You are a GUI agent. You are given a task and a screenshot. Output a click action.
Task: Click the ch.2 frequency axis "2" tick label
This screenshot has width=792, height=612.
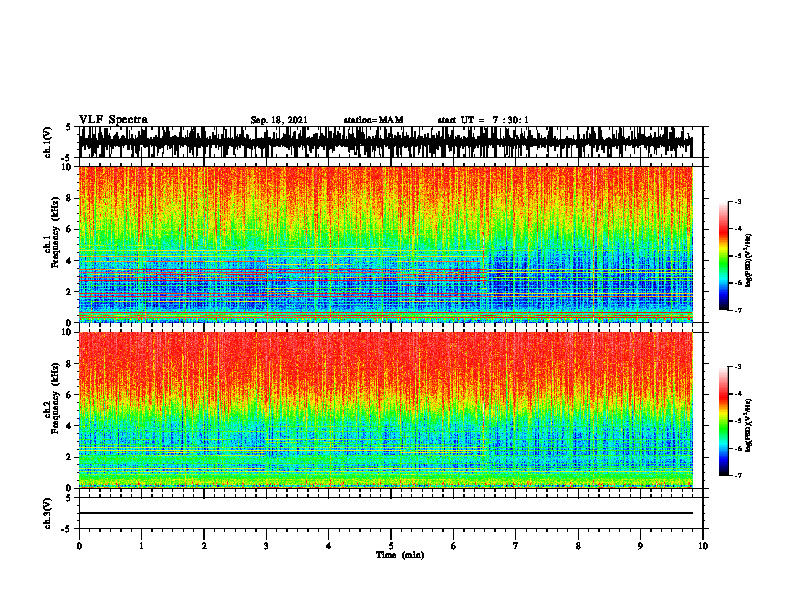(x=69, y=457)
